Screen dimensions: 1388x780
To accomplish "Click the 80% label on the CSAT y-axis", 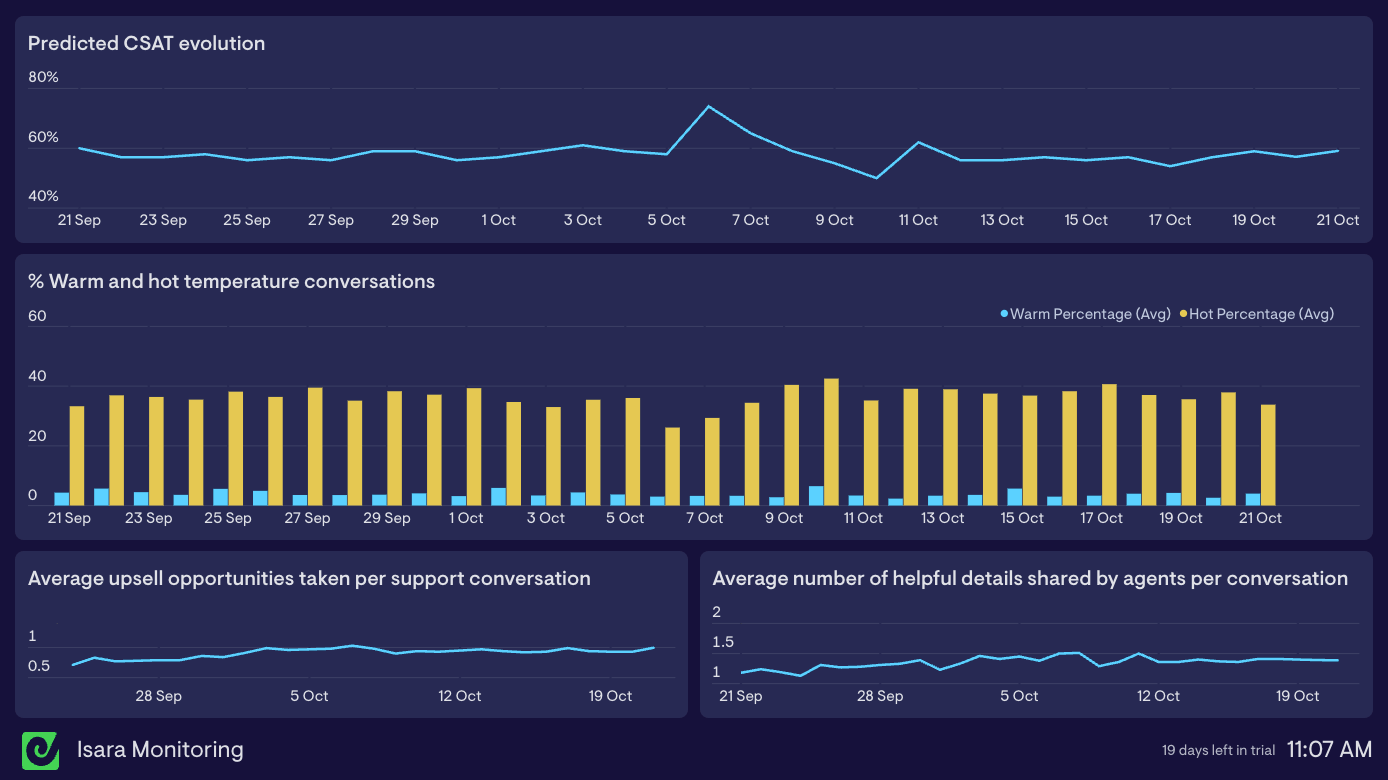I will tap(43, 76).
